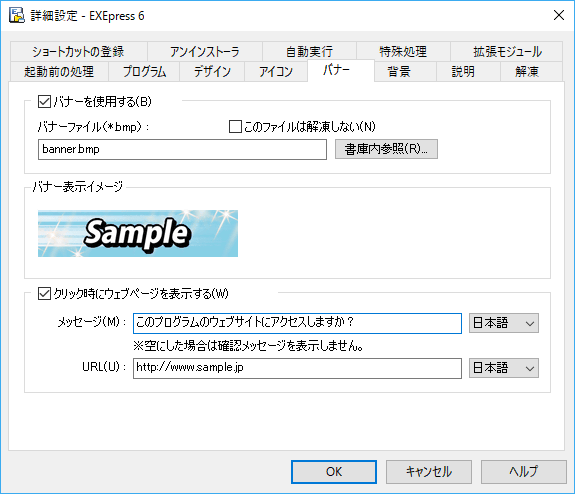Enable このファイルは解凍しない checkbox
This screenshot has width=575, height=494.
[235, 127]
